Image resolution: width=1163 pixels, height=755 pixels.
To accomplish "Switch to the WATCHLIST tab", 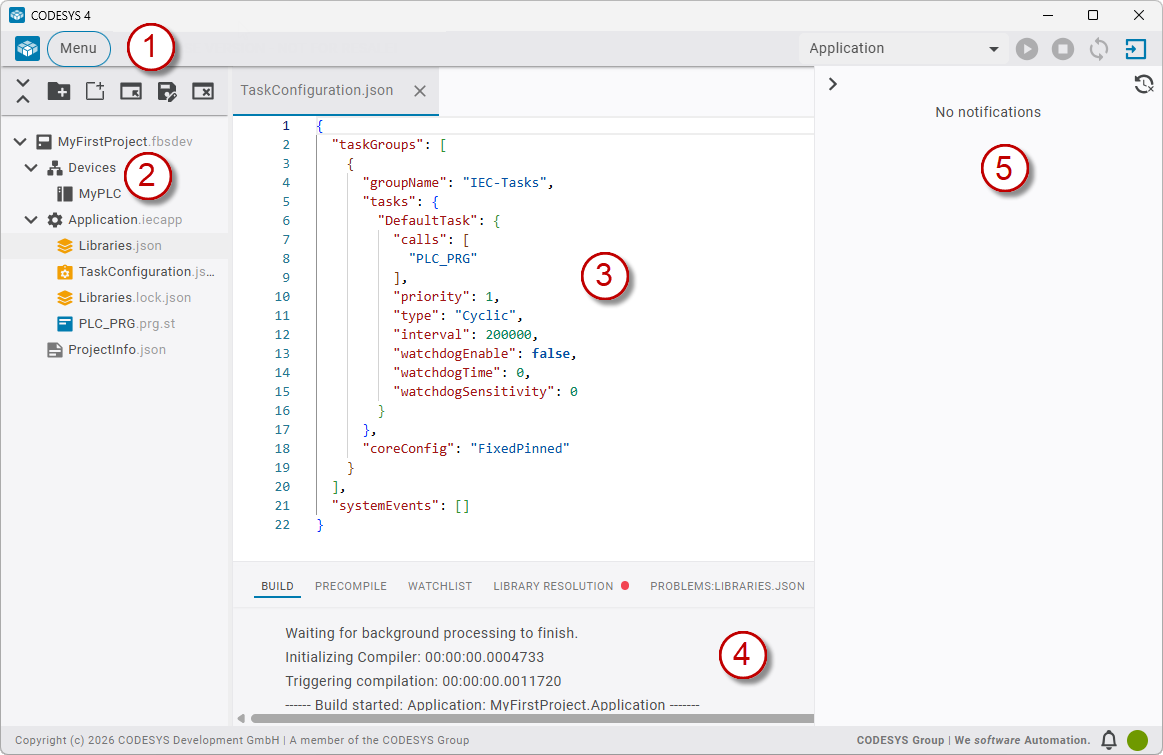I will (x=440, y=586).
